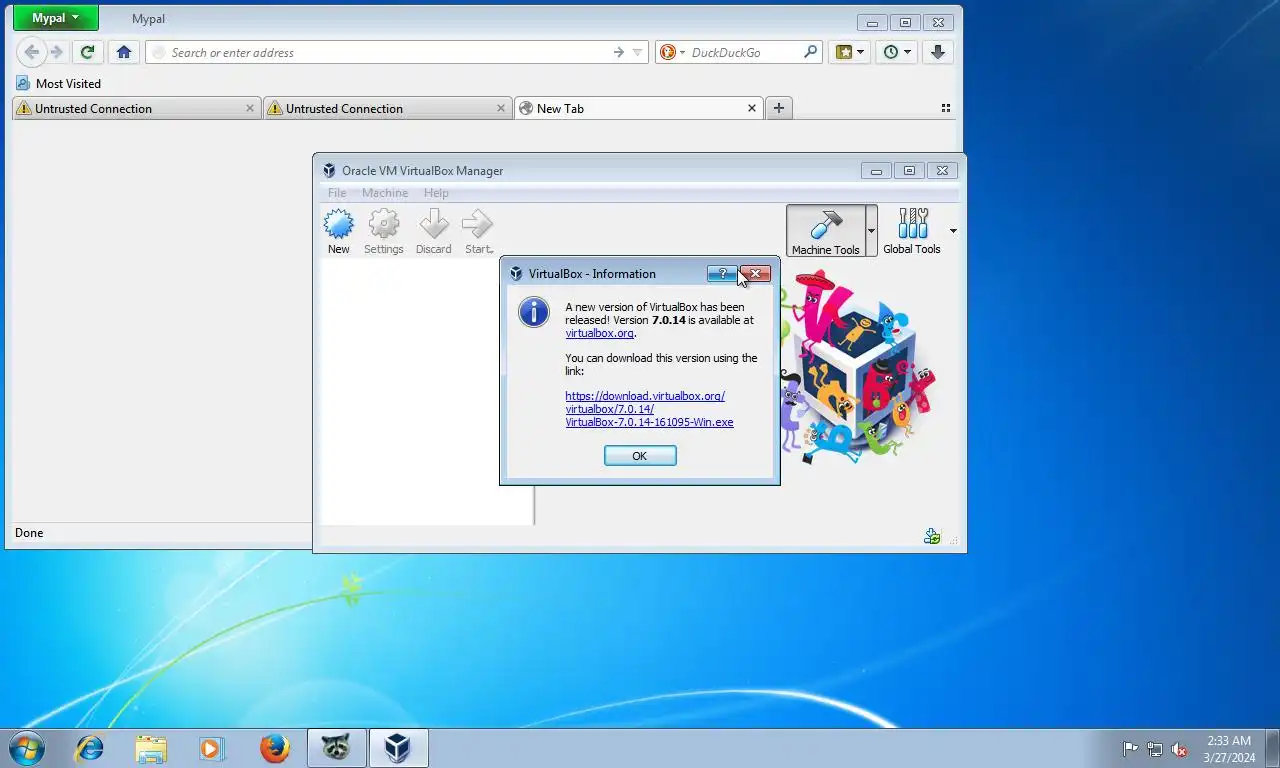This screenshot has height=768, width=1280.
Task: Click the network icon in system tray
Action: (1155, 748)
